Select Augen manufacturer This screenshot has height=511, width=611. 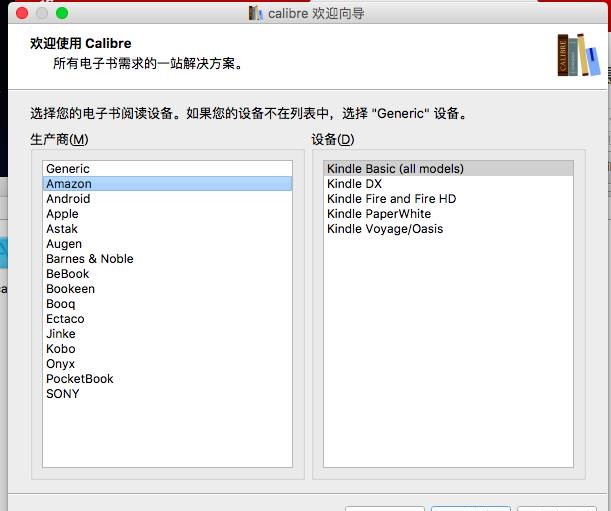click(x=167, y=244)
